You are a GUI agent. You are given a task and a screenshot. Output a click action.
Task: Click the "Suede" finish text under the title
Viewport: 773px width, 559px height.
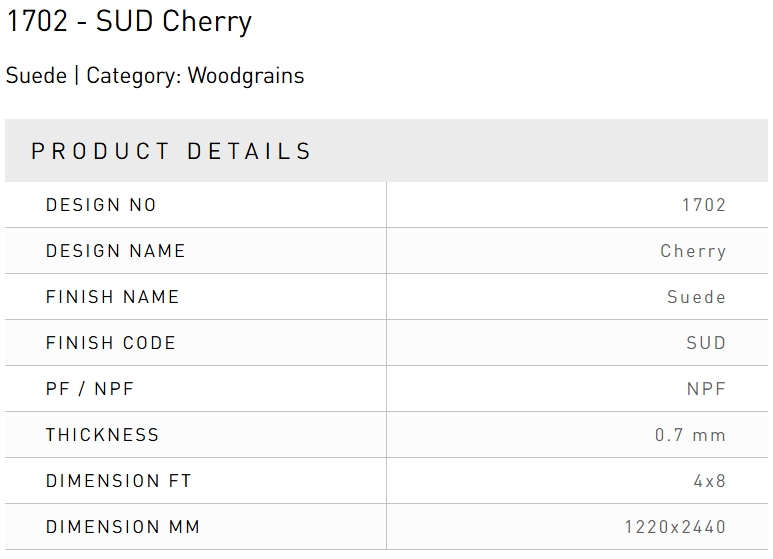point(36,76)
